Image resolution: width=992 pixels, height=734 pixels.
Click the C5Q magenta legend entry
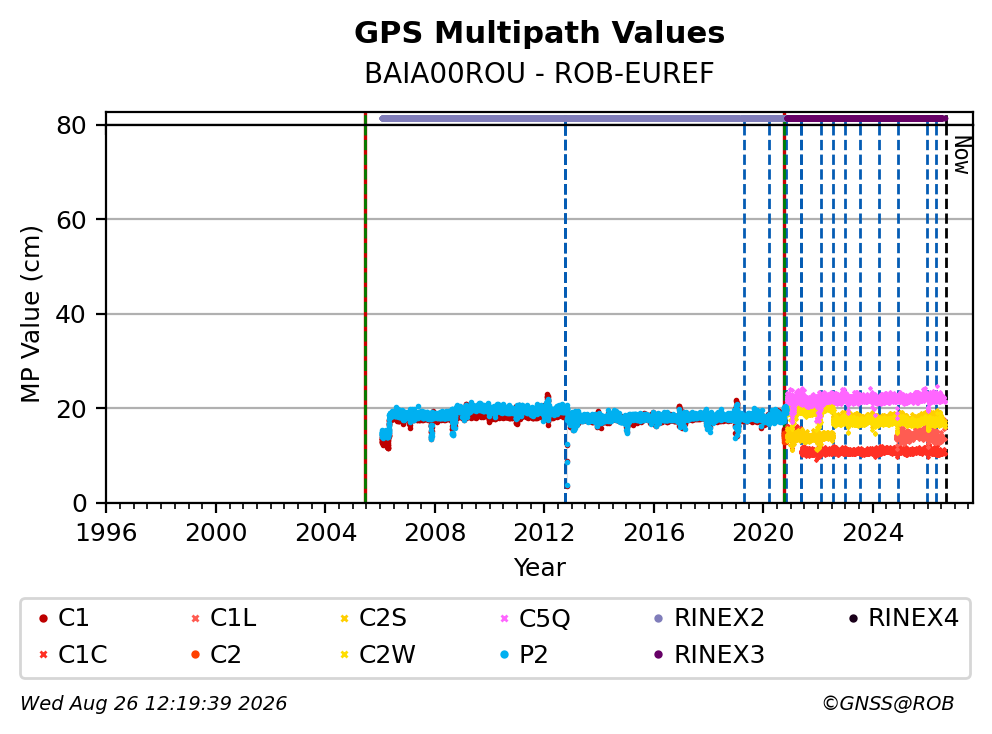[535, 618]
